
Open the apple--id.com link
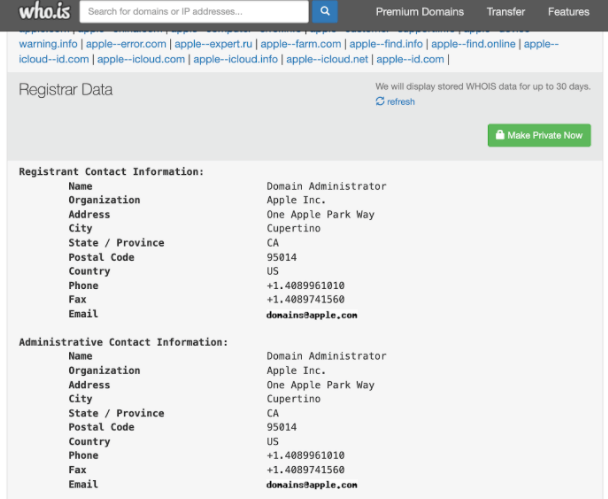pyautogui.click(x=410, y=59)
